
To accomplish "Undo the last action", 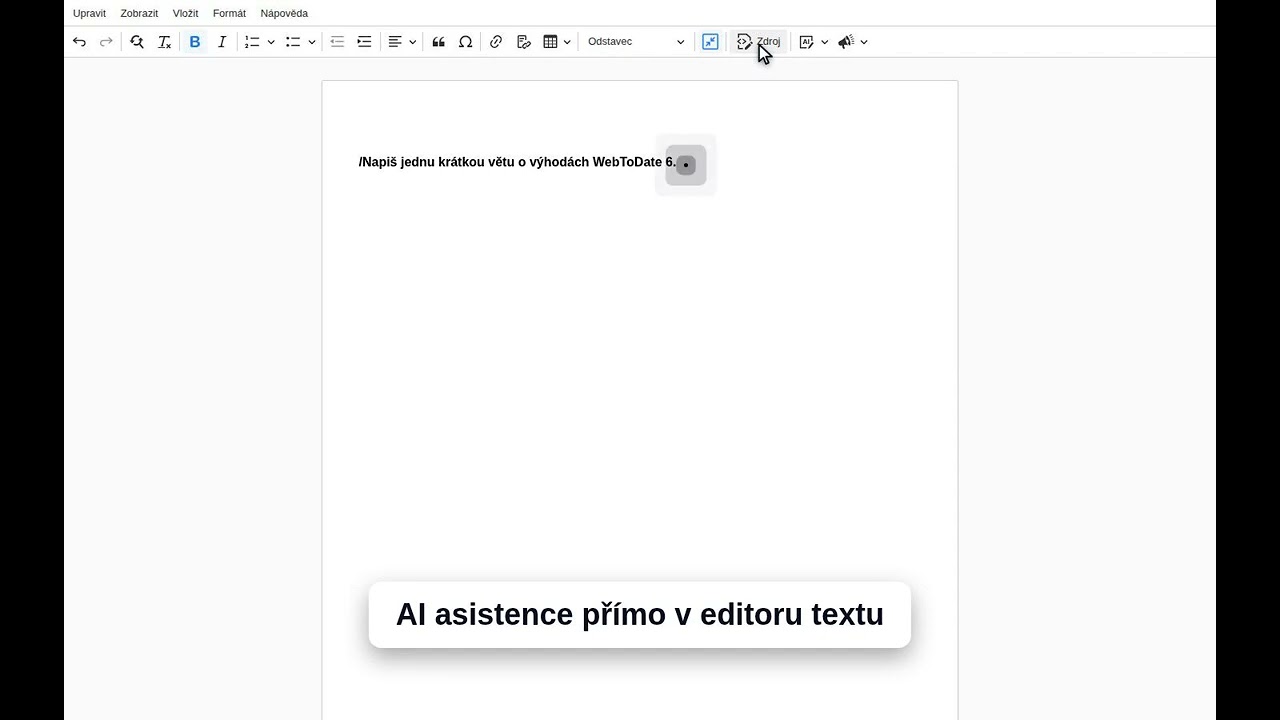I will click(x=79, y=42).
